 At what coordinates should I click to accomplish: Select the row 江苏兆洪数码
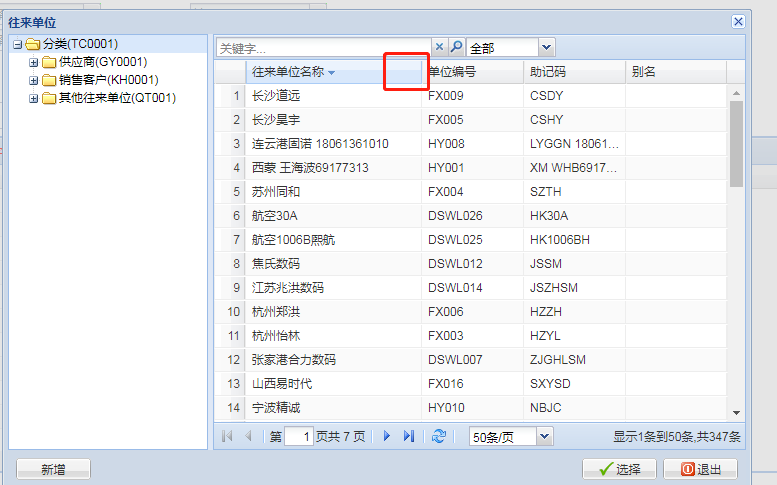[471, 288]
